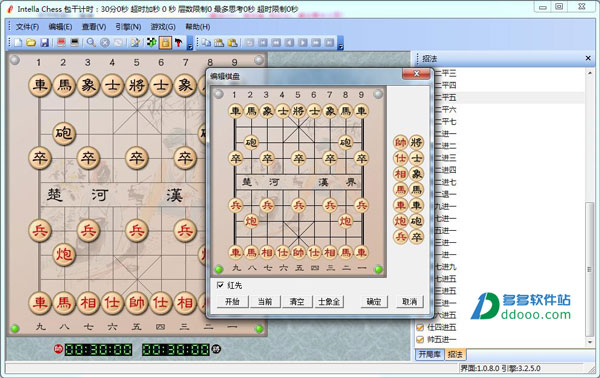Select black 砲 piece in palette
Image resolution: width=600 pixels, height=378 pixels.
click(x=416, y=221)
